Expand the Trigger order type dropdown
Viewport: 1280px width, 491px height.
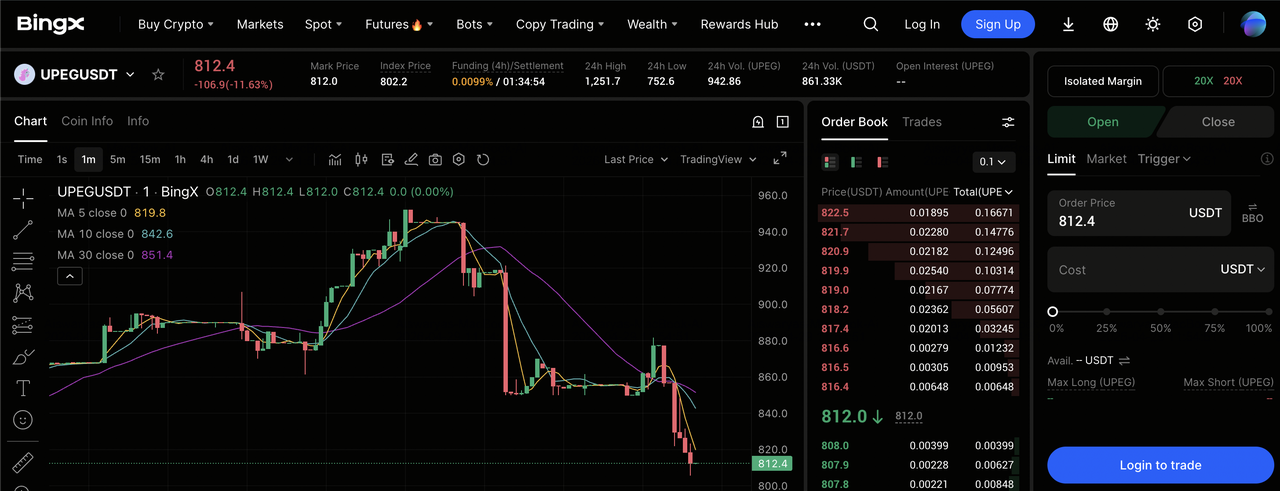click(1164, 159)
